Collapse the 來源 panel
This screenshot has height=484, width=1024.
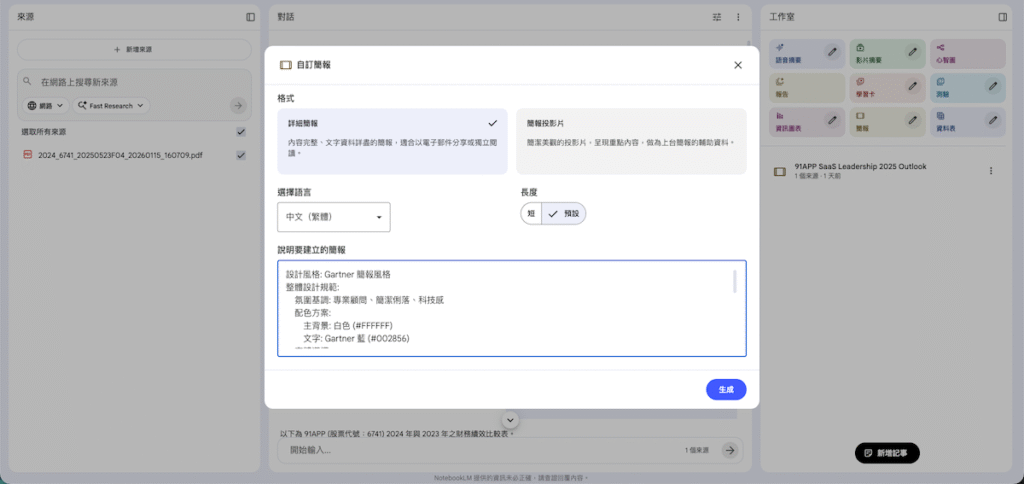coord(250,17)
